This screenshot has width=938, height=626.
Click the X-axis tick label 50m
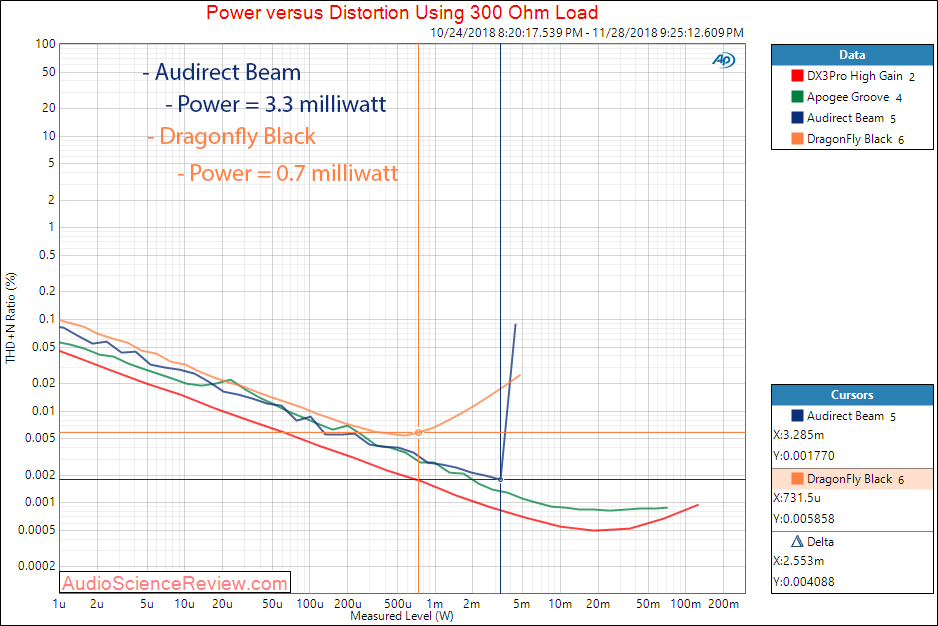click(648, 604)
